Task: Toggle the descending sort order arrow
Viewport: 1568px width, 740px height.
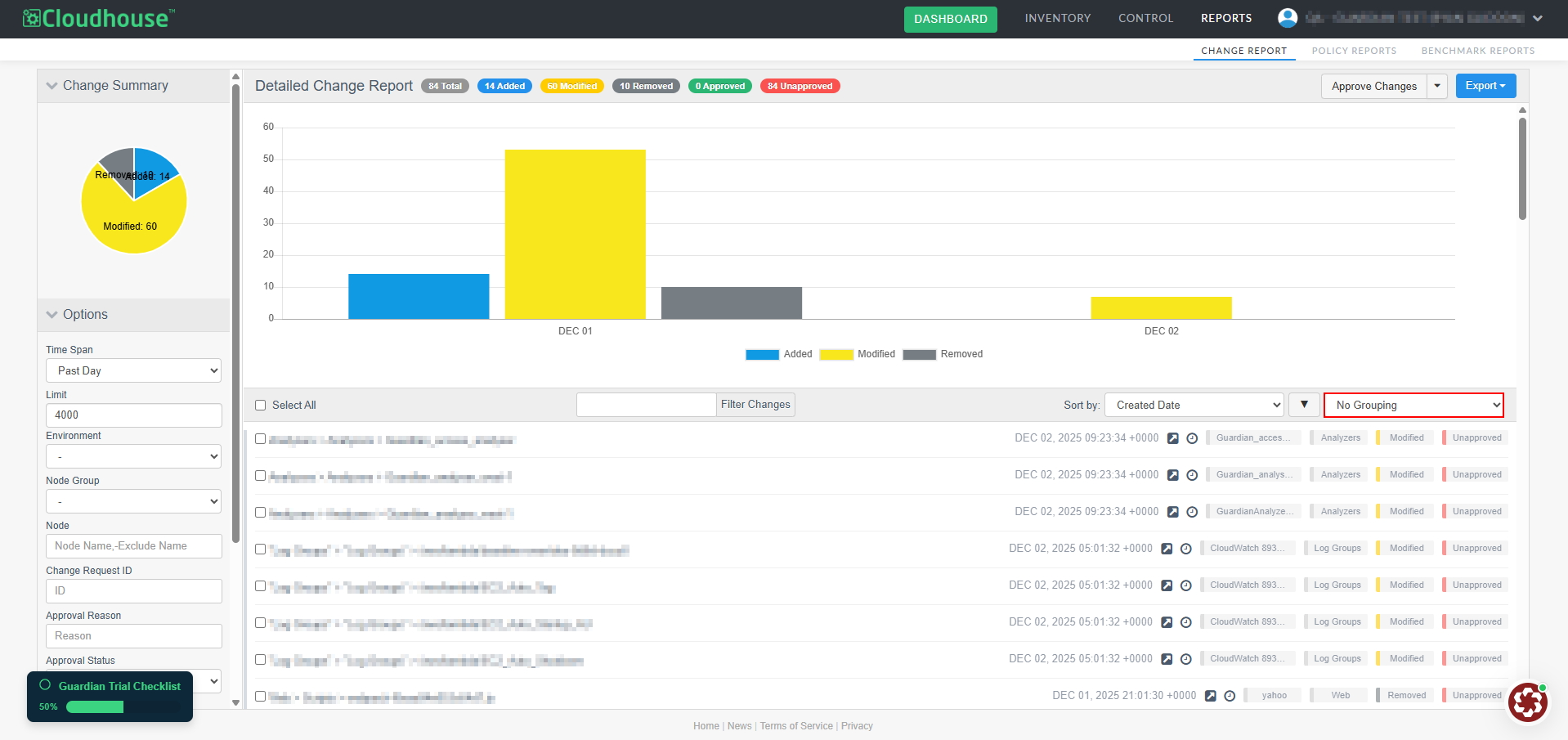Action: pyautogui.click(x=1304, y=405)
